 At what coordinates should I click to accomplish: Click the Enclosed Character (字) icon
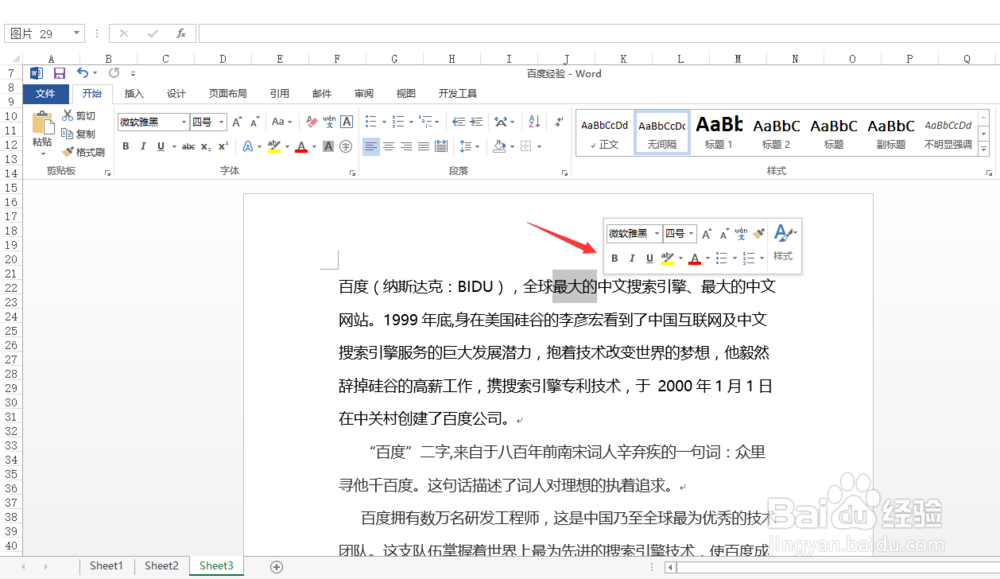coord(346,147)
